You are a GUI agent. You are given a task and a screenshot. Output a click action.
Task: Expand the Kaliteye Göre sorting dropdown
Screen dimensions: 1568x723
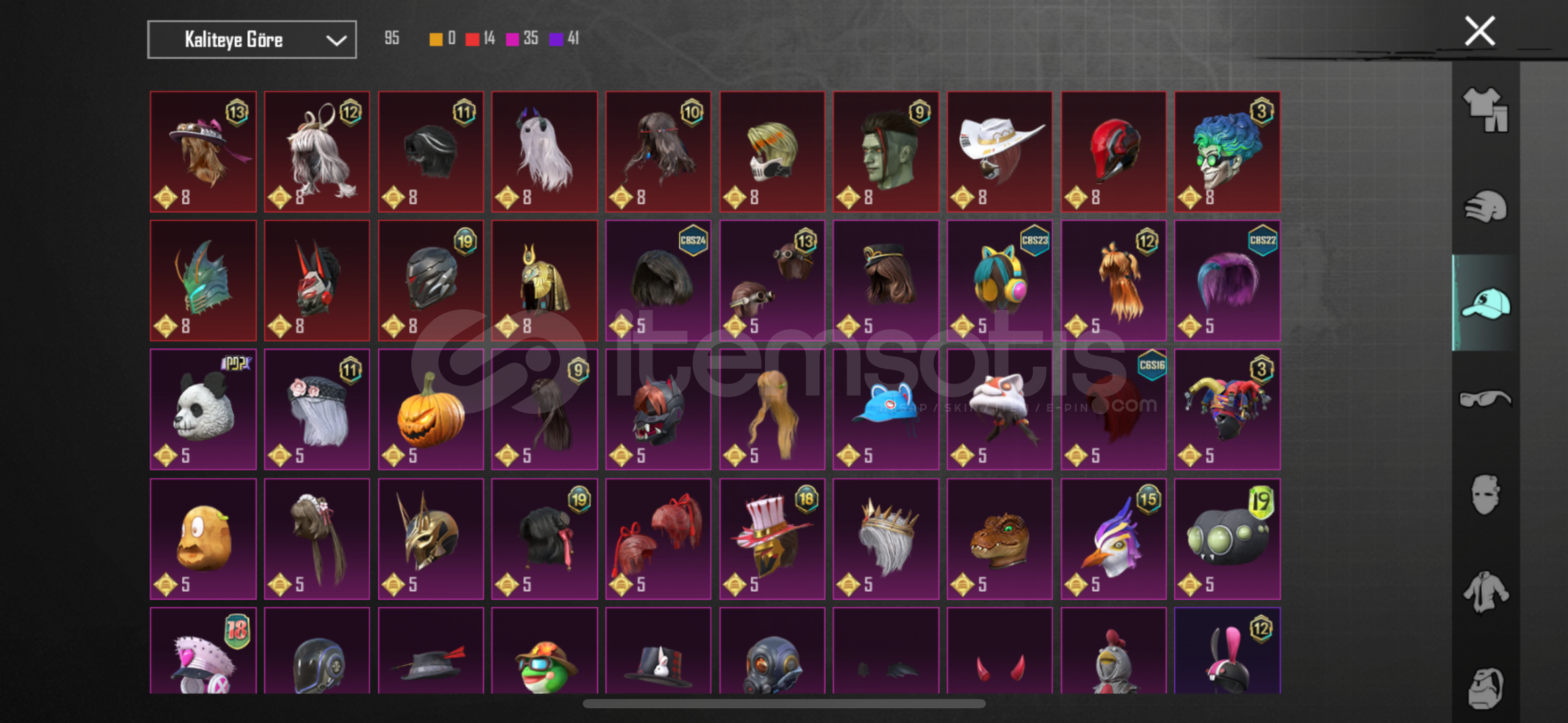(x=252, y=39)
